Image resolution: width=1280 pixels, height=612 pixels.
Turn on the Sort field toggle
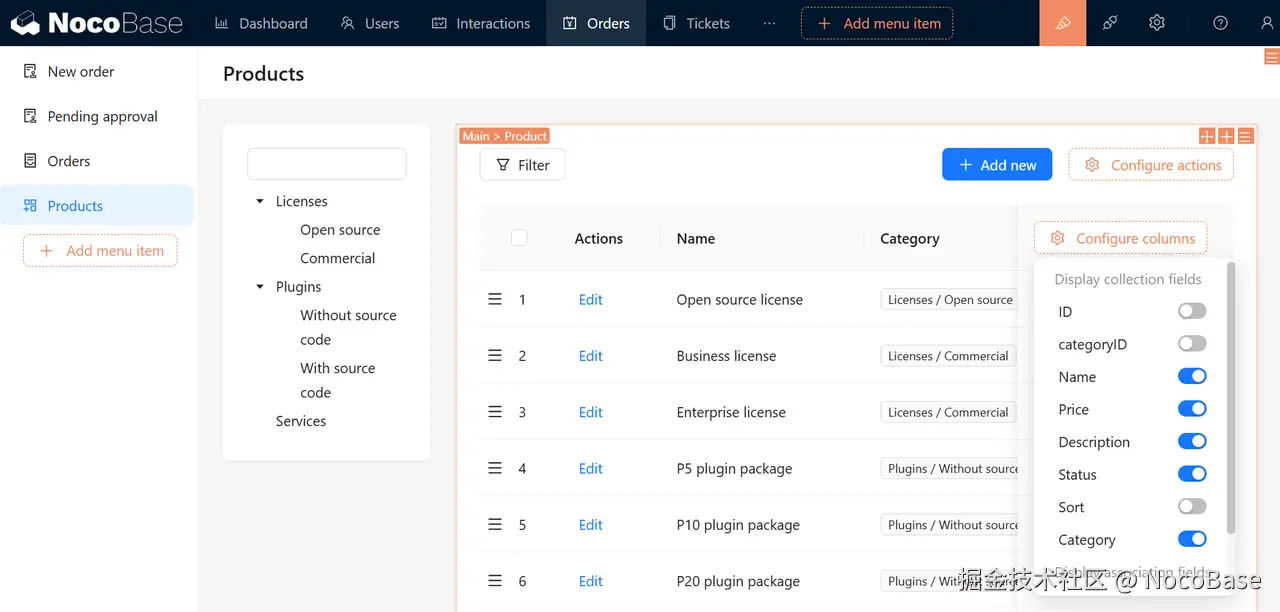tap(1192, 507)
